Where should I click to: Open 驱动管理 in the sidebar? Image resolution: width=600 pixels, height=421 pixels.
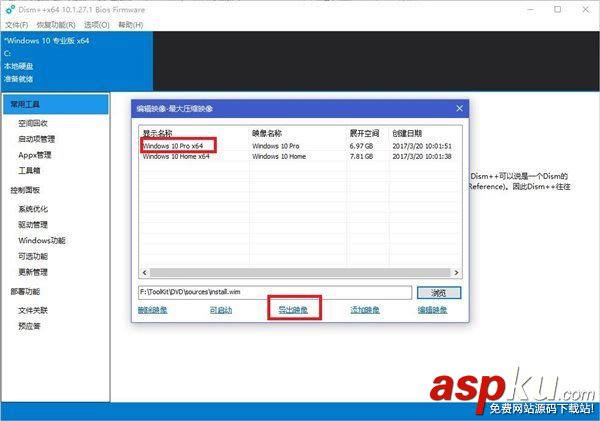pos(33,225)
